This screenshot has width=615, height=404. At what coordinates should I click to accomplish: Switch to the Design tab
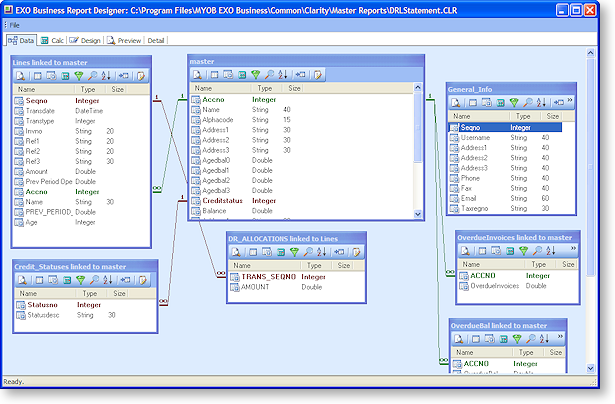85,41
